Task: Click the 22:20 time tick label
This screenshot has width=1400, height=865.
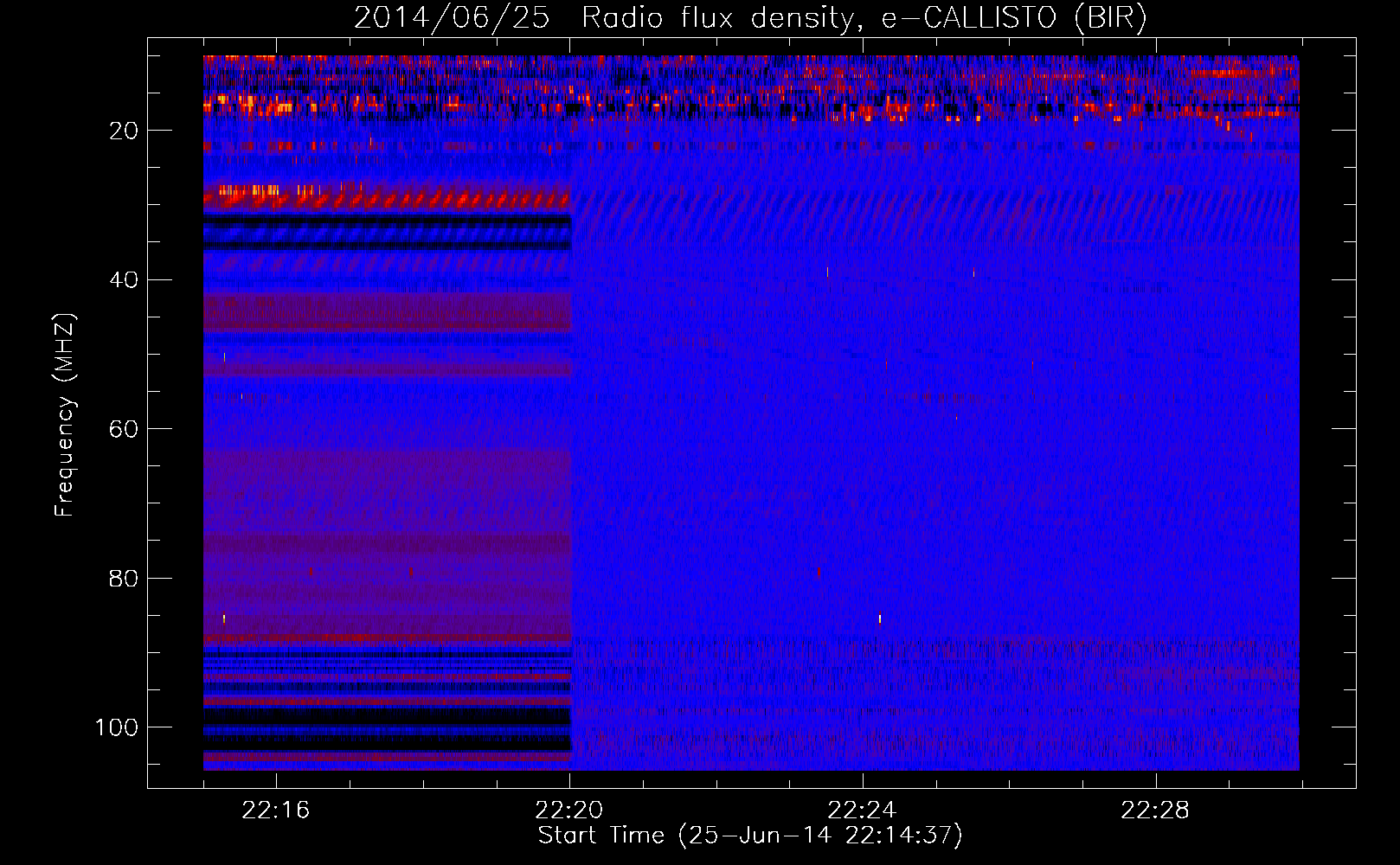Action: click(x=569, y=811)
